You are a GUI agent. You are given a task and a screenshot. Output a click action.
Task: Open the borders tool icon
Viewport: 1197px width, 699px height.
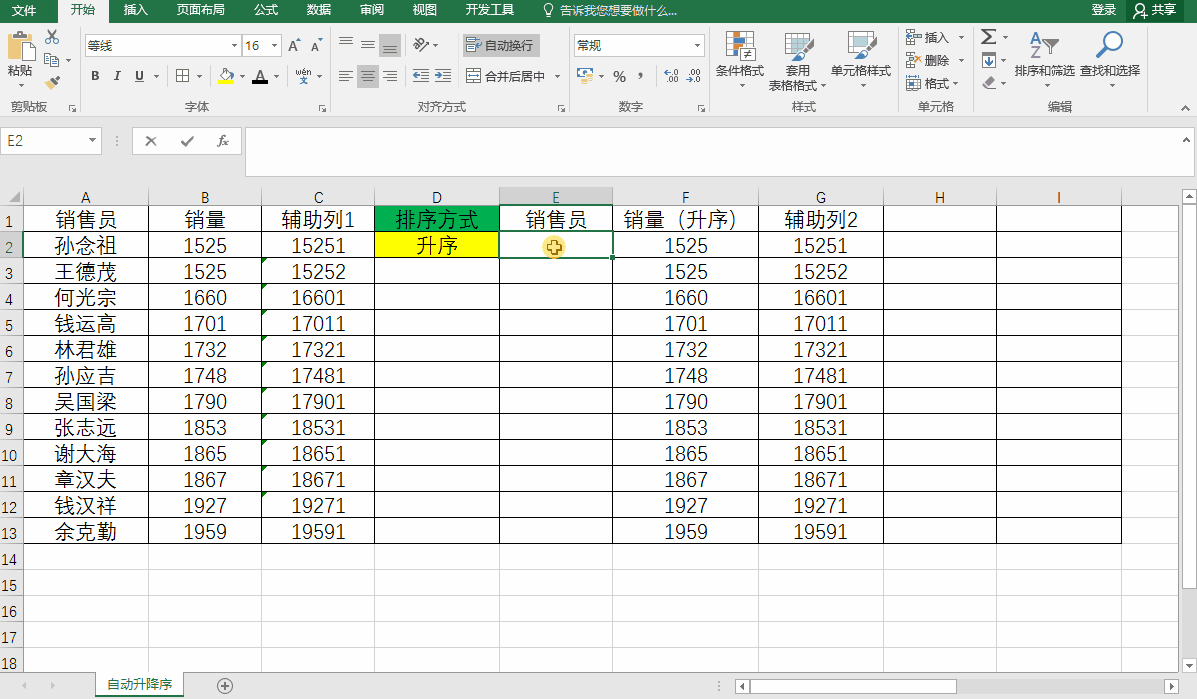pyautogui.click(x=182, y=76)
